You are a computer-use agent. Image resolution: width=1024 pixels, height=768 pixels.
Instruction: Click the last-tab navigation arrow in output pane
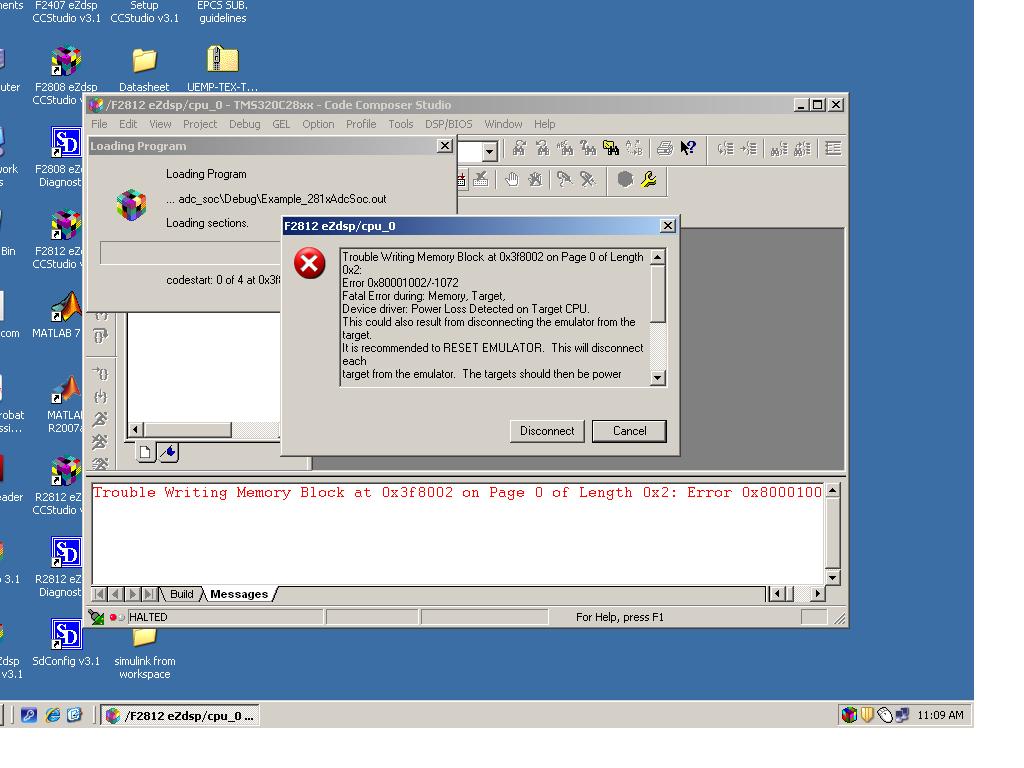tap(150, 594)
